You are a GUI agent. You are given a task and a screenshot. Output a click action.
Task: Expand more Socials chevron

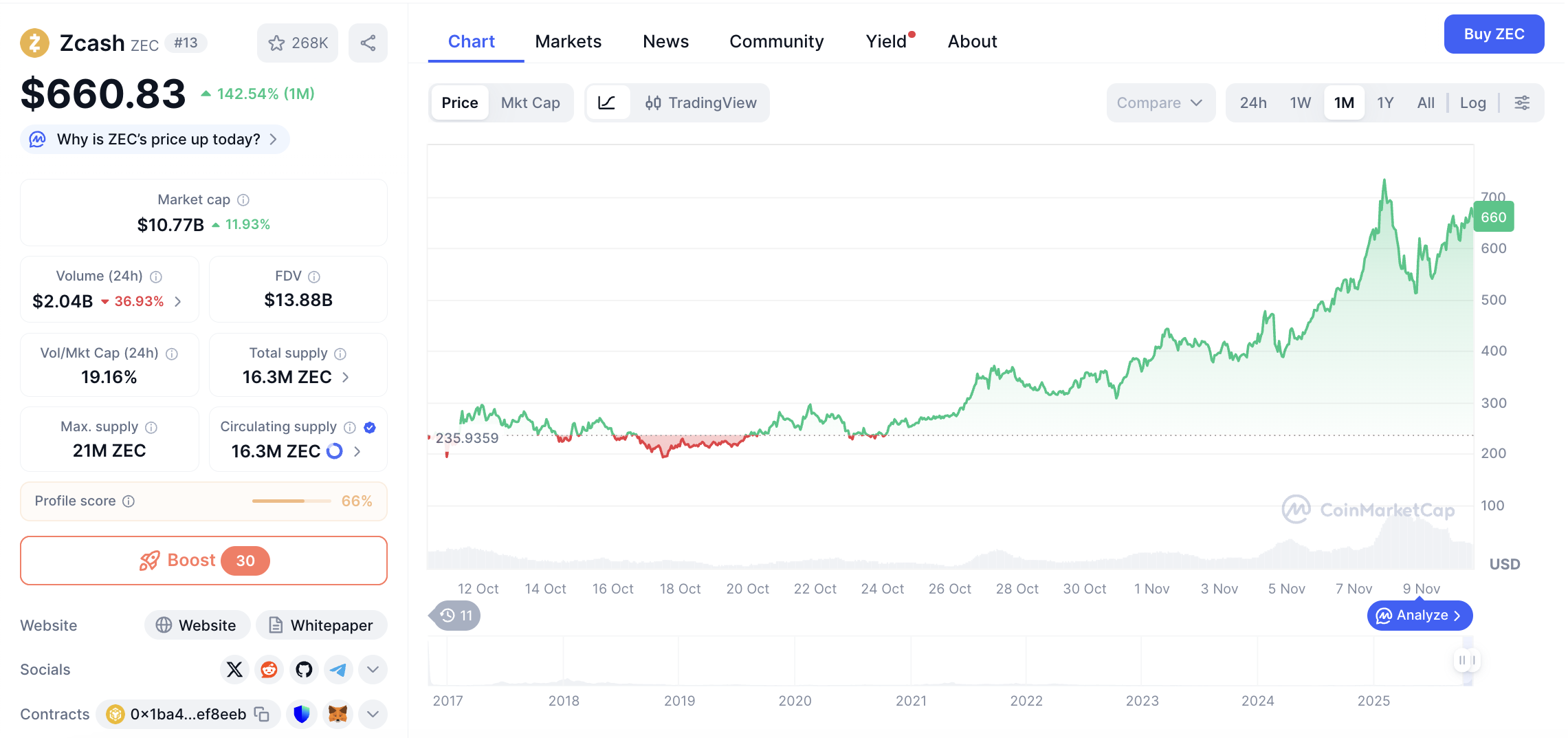(373, 669)
